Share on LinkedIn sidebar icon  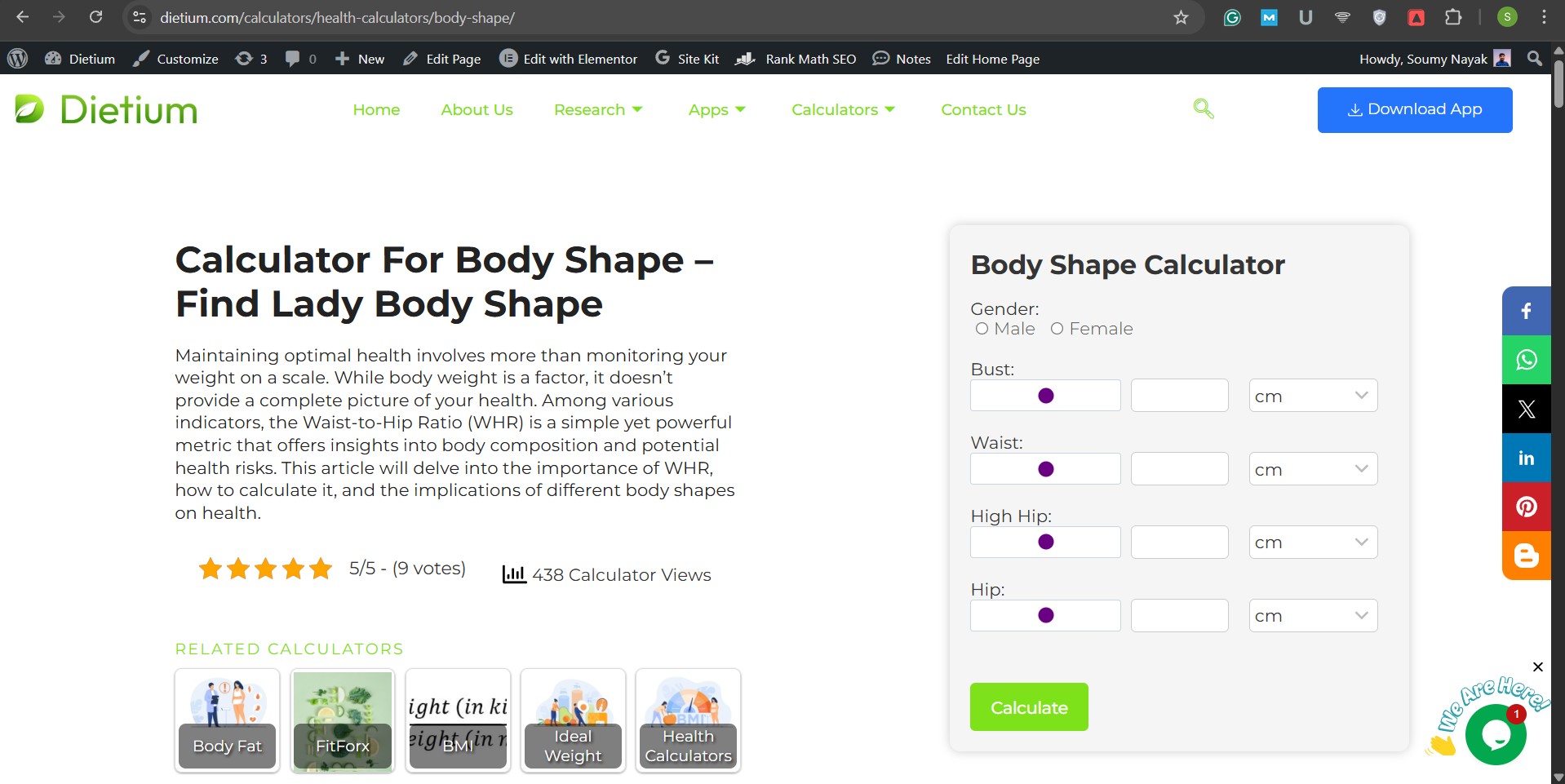tap(1526, 458)
